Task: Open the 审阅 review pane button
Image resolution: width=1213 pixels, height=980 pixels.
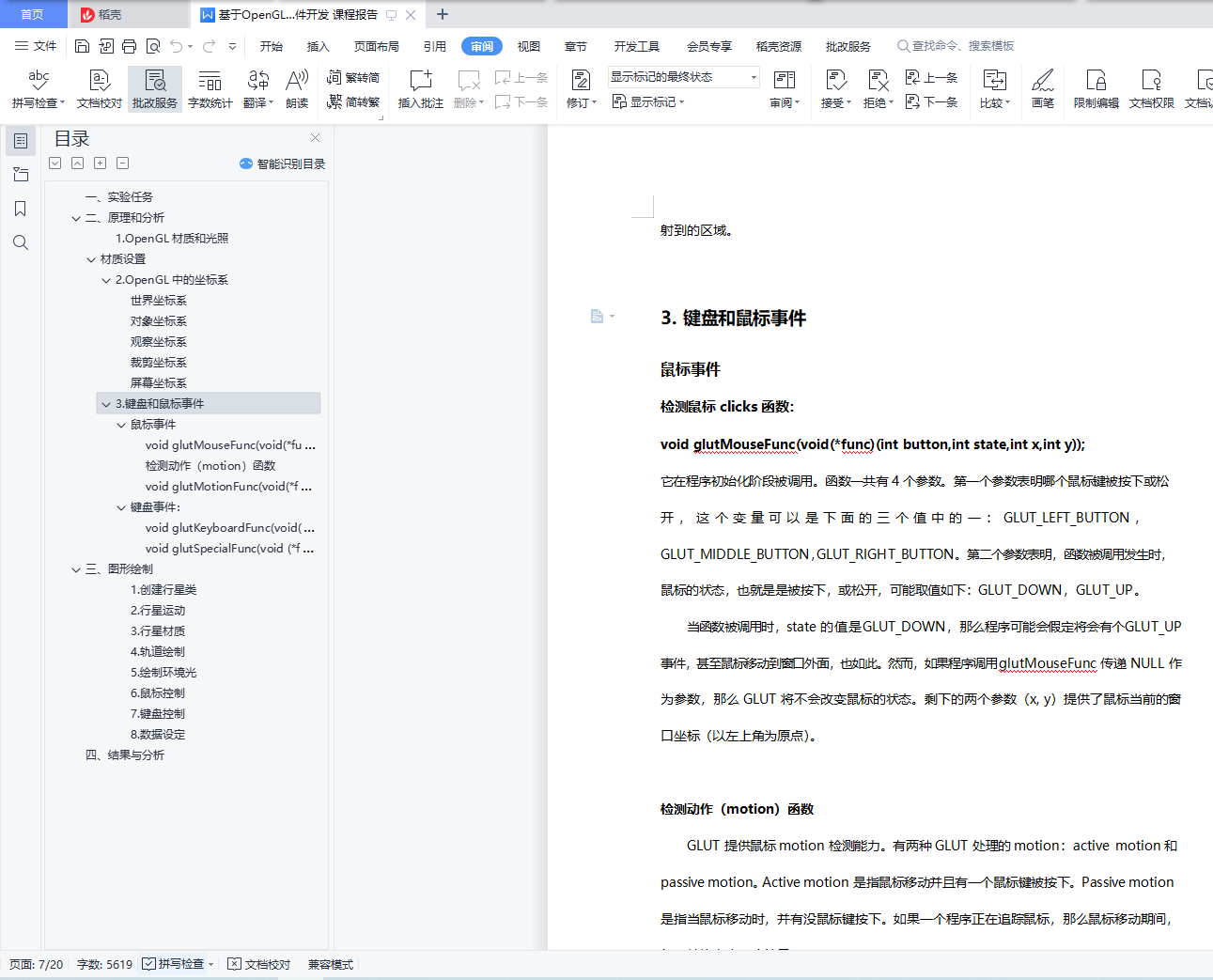Action: click(785, 89)
